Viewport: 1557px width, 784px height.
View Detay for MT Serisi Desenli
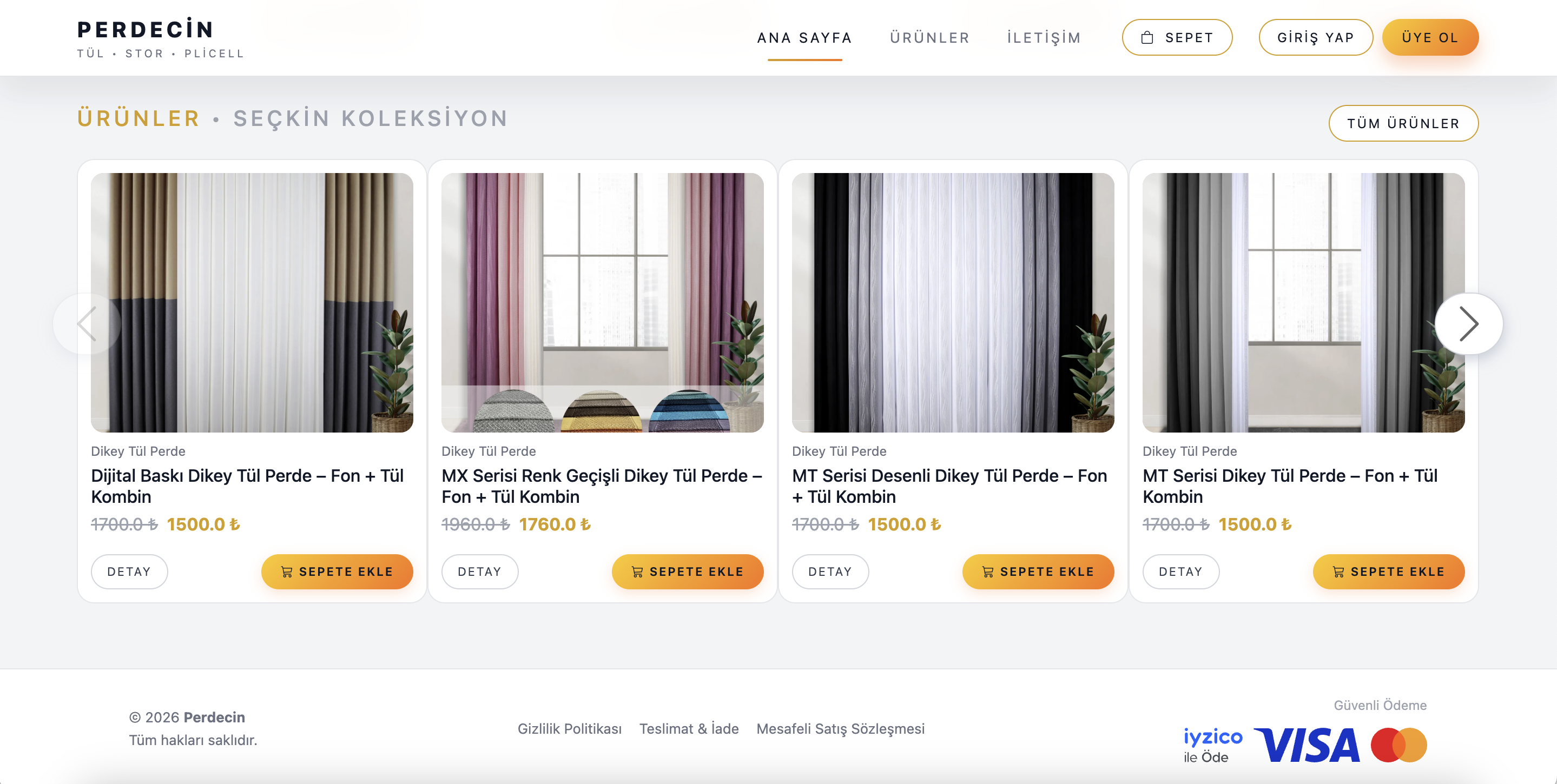pyautogui.click(x=830, y=572)
